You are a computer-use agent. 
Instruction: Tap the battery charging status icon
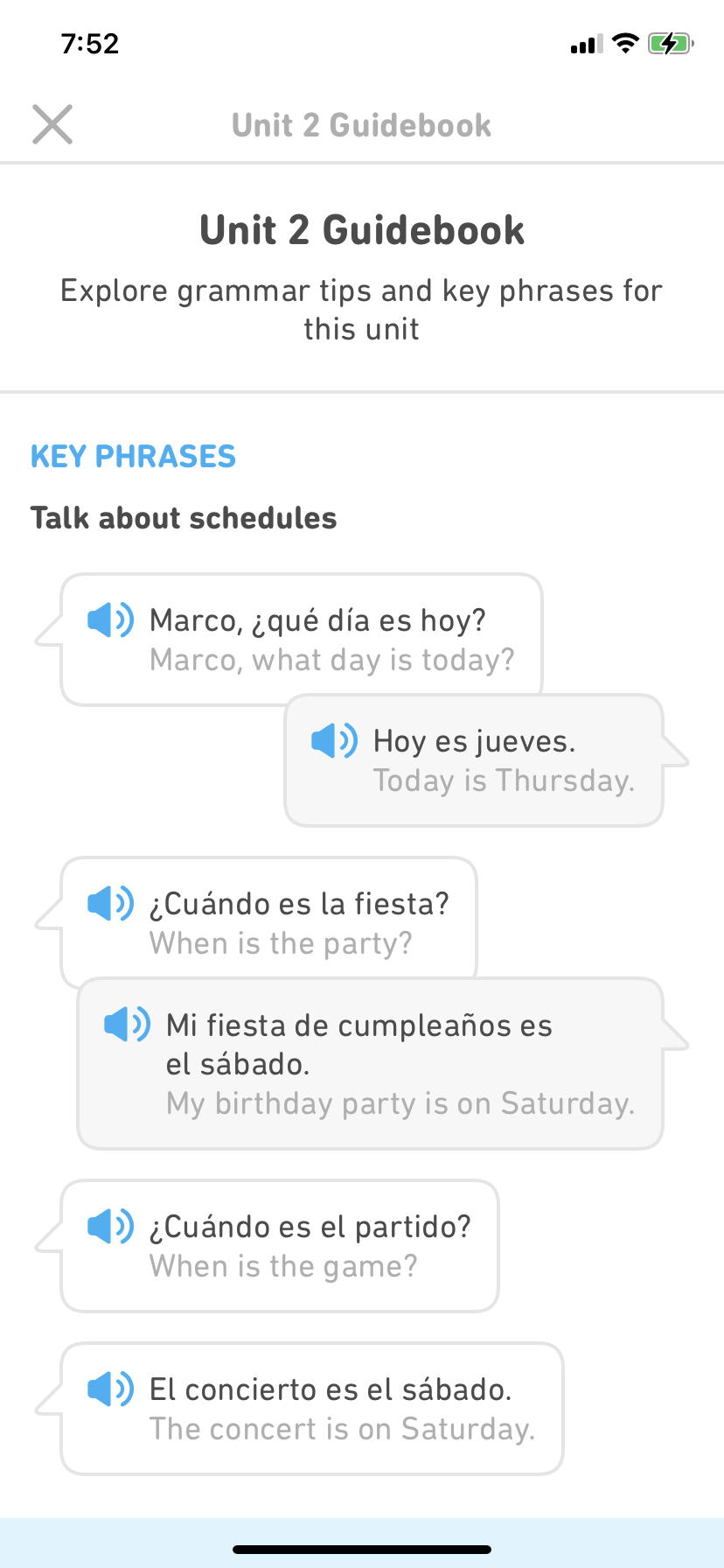[670, 44]
